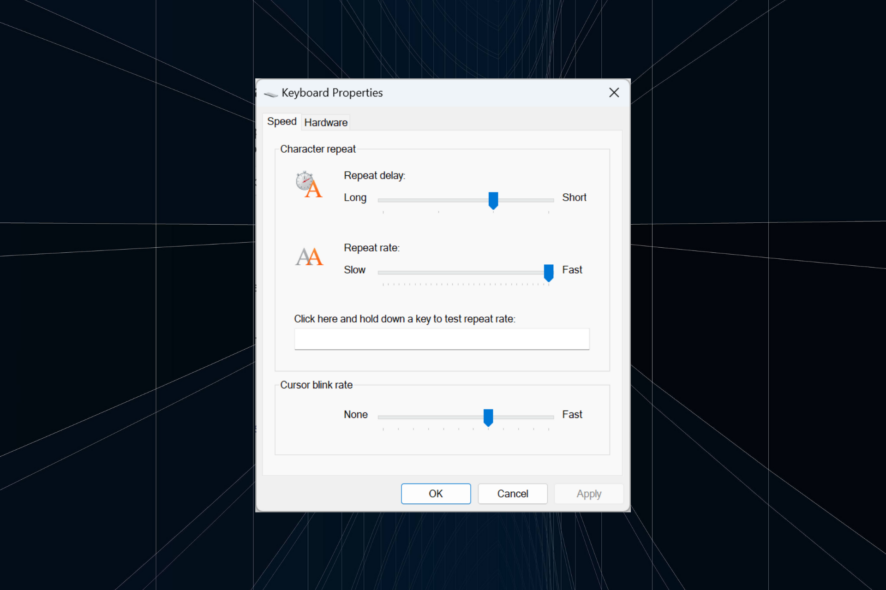Click the Repeat delay slider handle
Image resolution: width=886 pixels, height=590 pixels.
493,200
